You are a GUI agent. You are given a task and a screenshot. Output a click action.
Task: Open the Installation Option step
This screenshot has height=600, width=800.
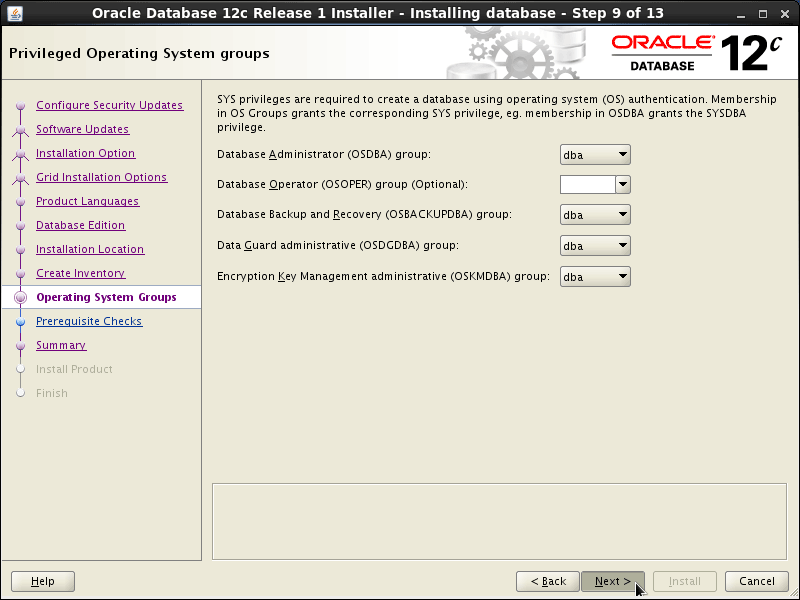coord(86,153)
